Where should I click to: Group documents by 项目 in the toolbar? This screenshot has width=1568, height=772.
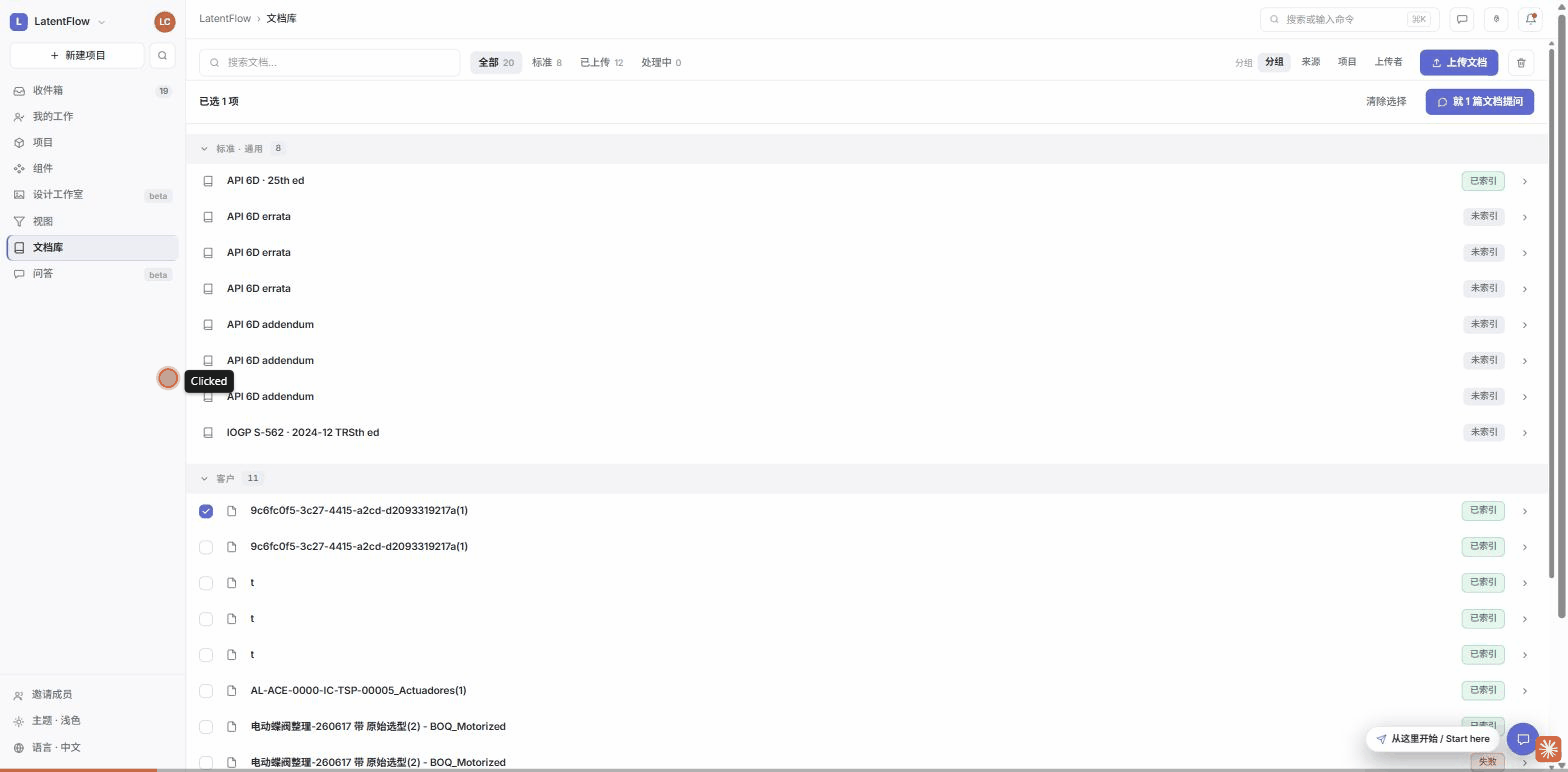tap(1347, 62)
